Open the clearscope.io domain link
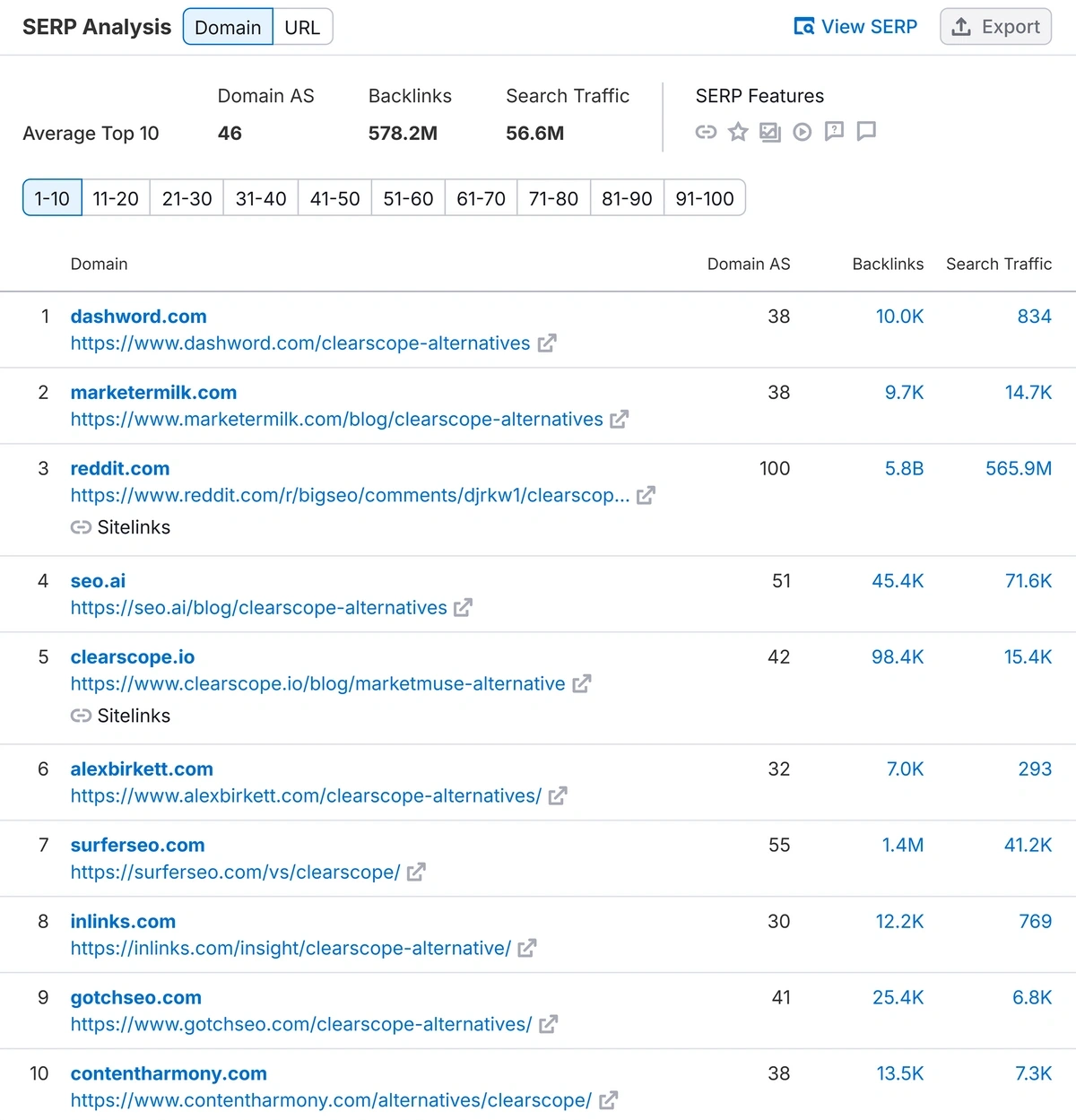Screen dimensions: 1076x1120 coord(133,657)
